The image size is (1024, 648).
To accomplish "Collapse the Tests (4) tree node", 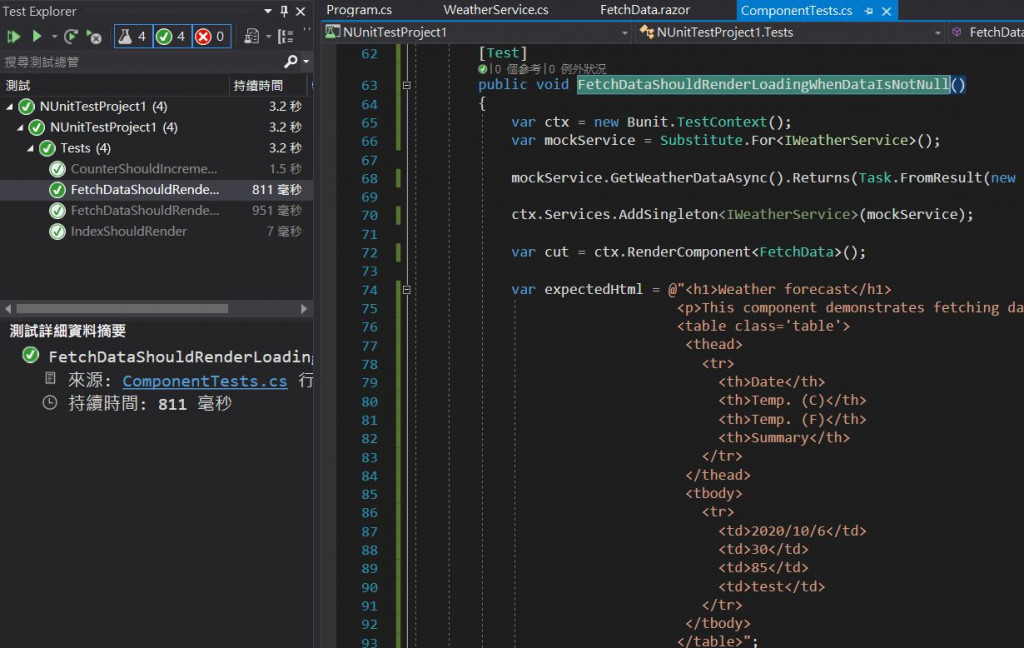I will [31, 148].
